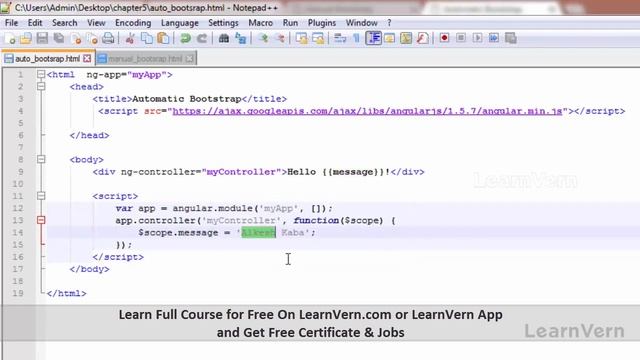Open the Window menu

click(x=362, y=23)
